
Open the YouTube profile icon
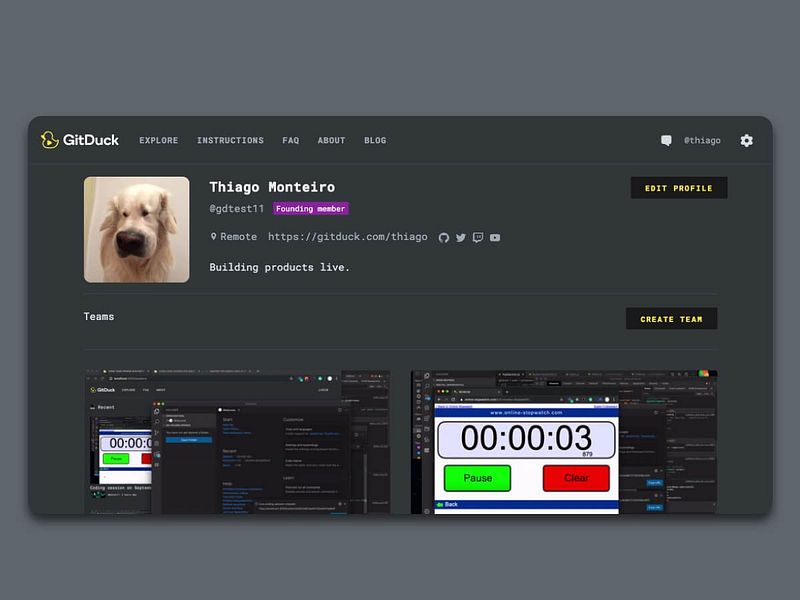coord(495,238)
